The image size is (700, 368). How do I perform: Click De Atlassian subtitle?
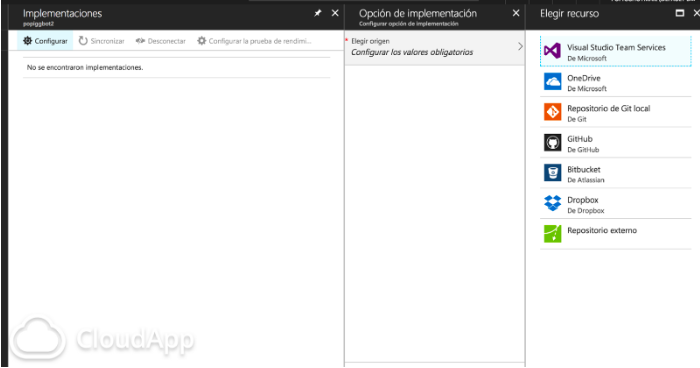click(586, 180)
